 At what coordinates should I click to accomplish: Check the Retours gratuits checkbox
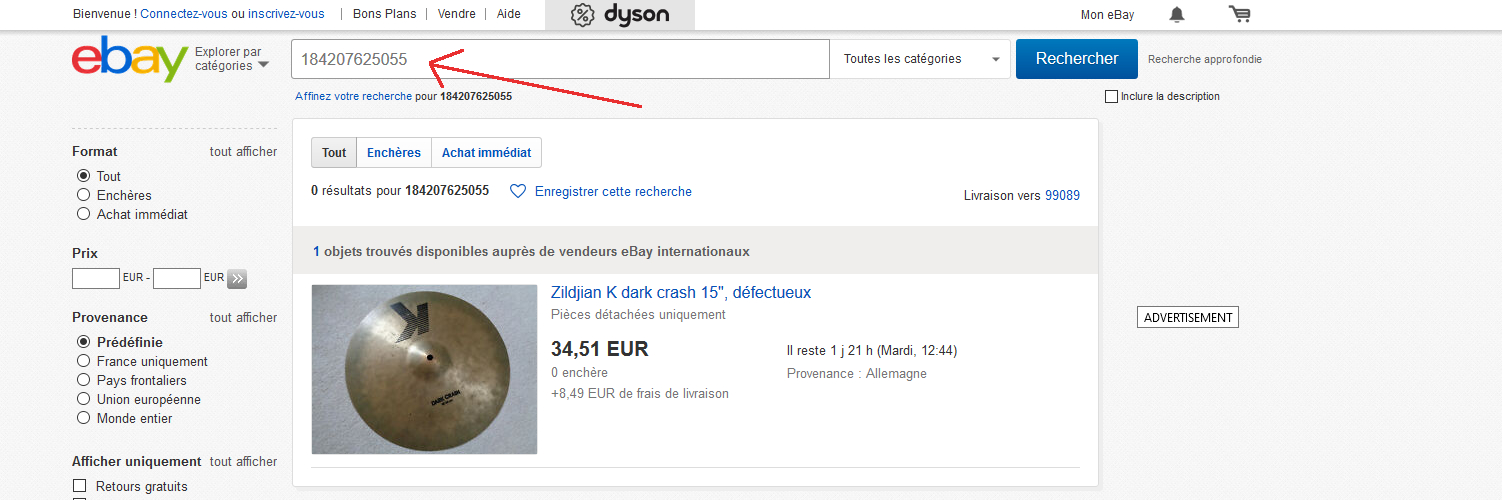click(79, 487)
